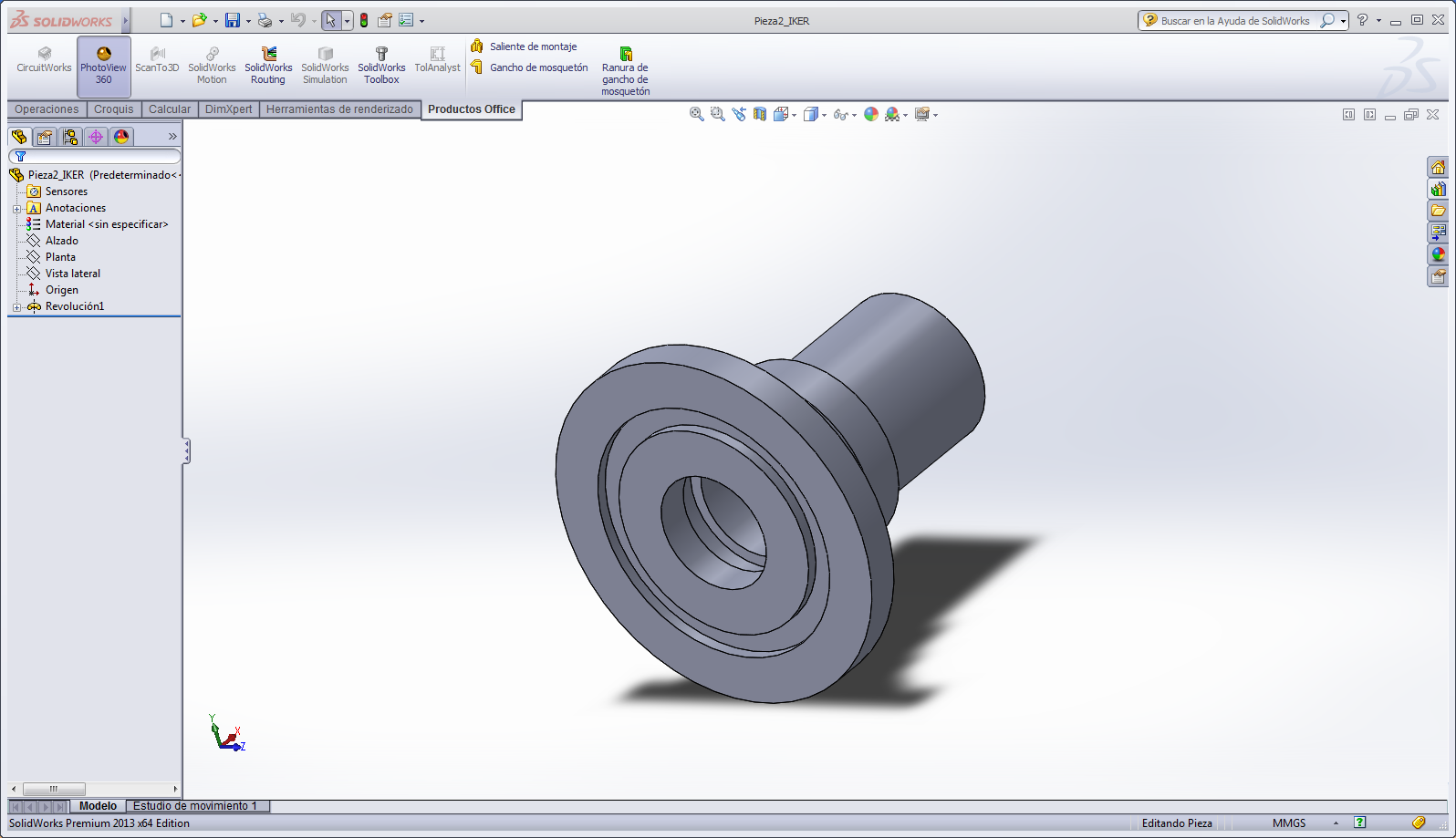Click Gancho de mosquetón button
The image size is (1456, 838).
click(x=538, y=67)
